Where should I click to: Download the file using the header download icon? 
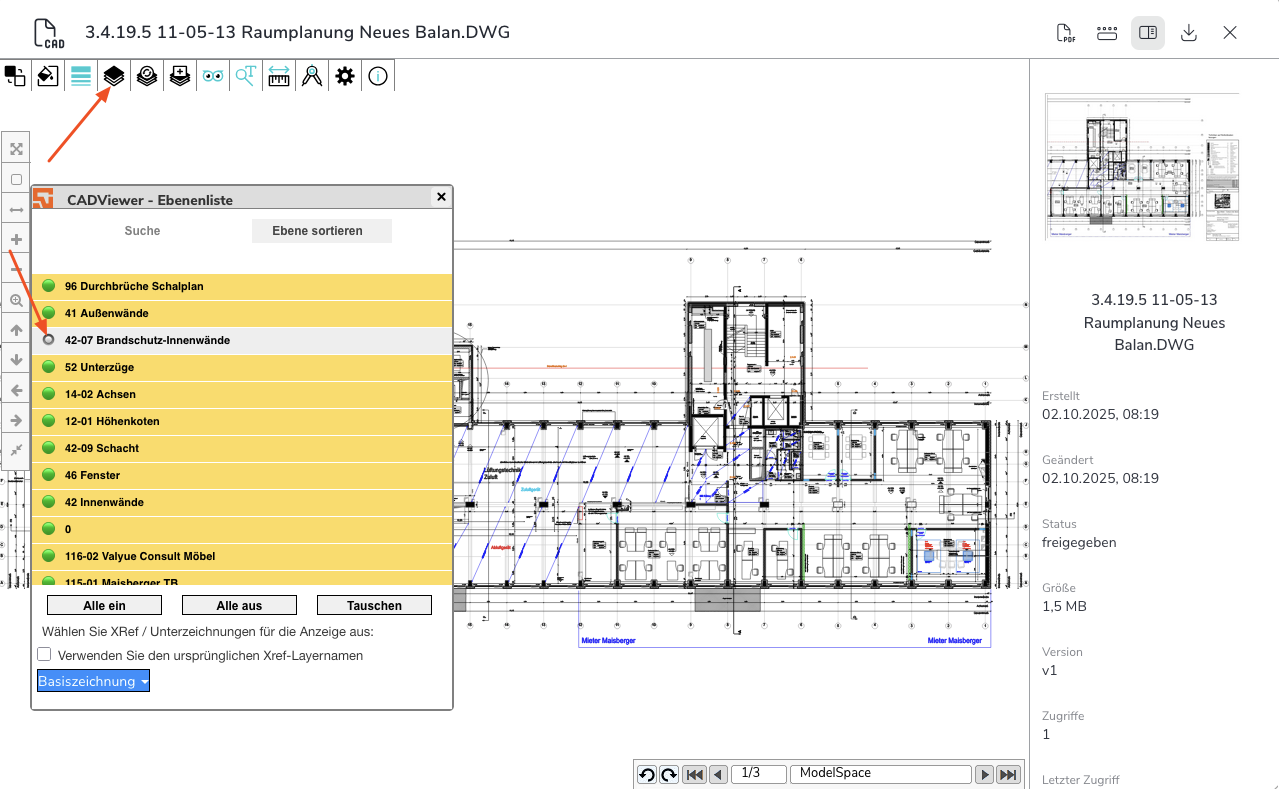pos(1189,33)
